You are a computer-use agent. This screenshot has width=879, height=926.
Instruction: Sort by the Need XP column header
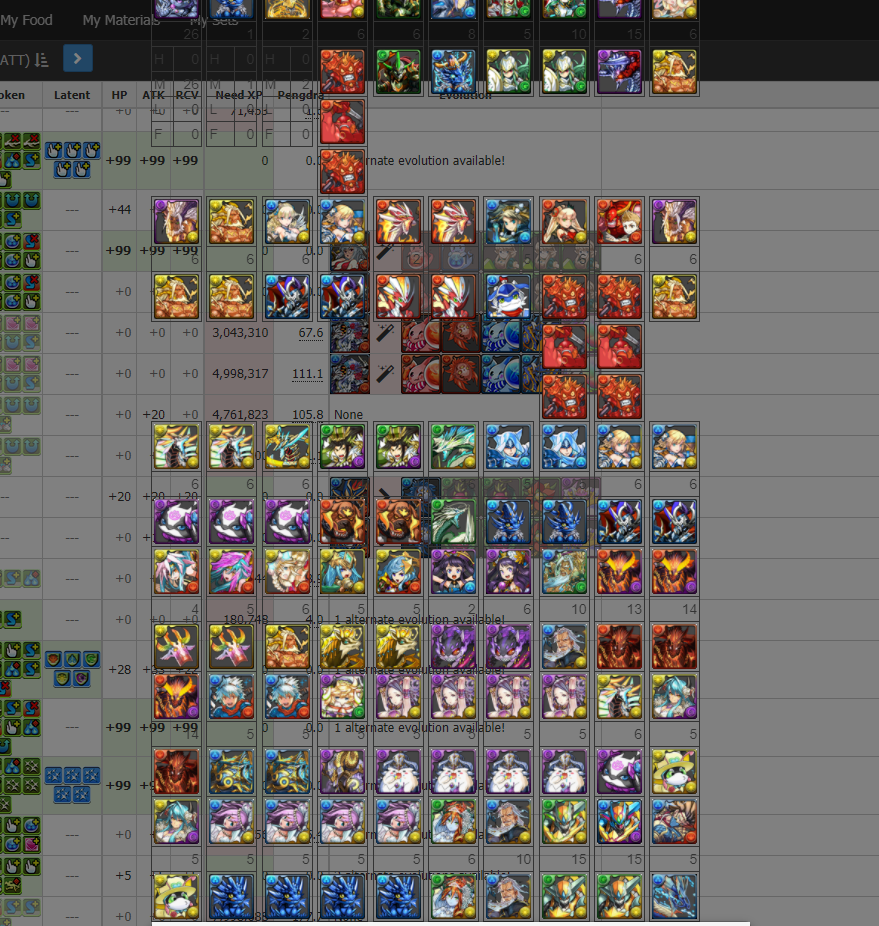click(x=239, y=95)
